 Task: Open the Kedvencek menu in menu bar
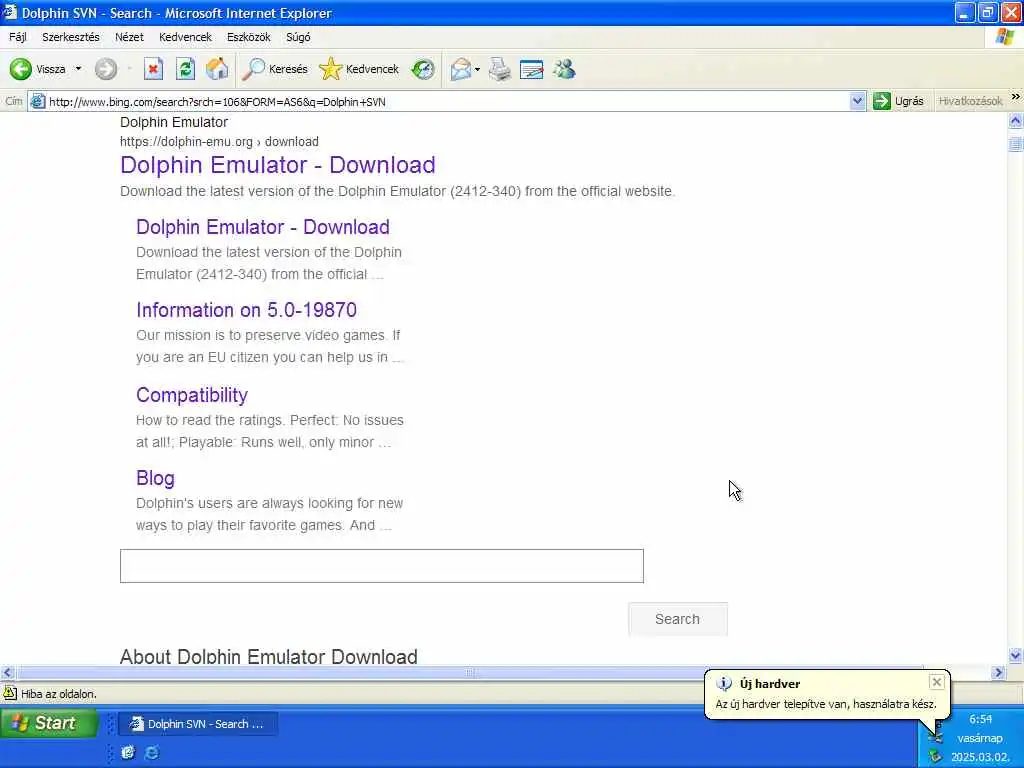185,37
